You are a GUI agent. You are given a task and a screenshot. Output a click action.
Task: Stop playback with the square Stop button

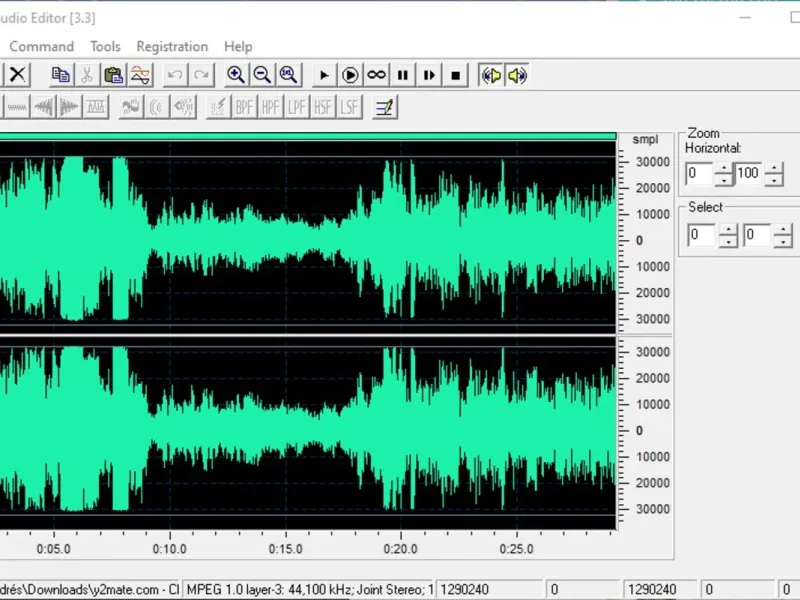point(456,75)
